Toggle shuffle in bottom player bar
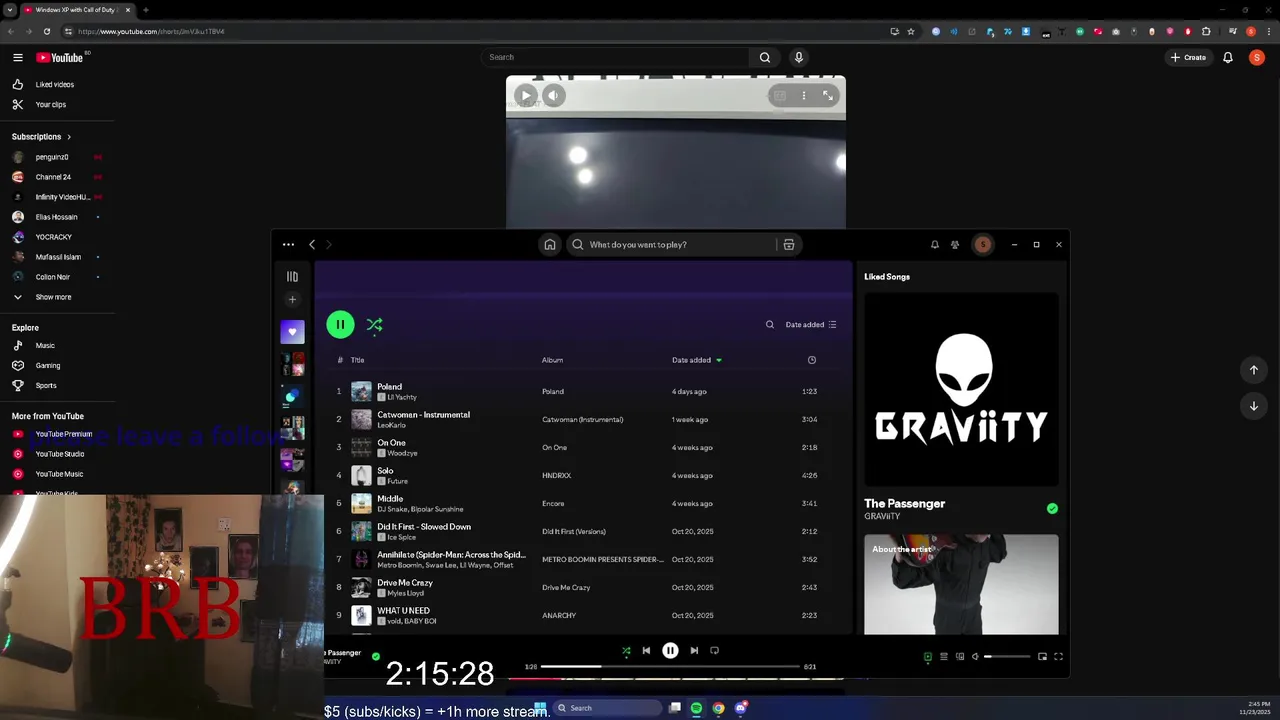This screenshot has width=1280, height=720. point(626,650)
